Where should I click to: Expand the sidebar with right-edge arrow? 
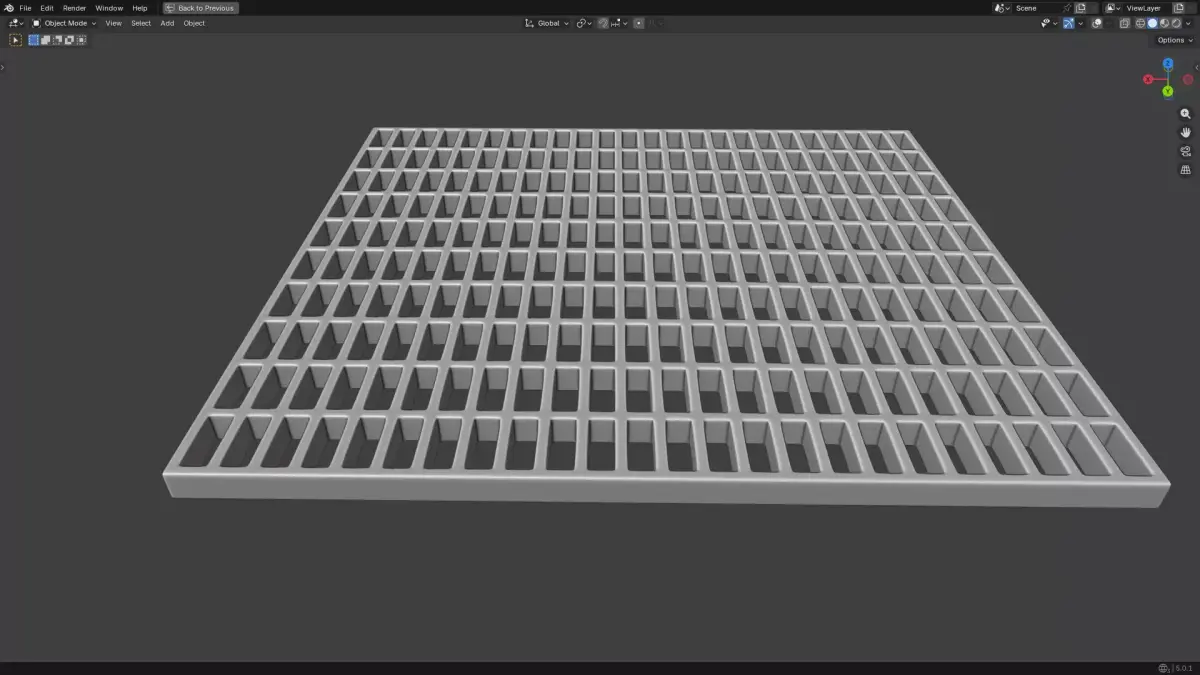(1197, 67)
